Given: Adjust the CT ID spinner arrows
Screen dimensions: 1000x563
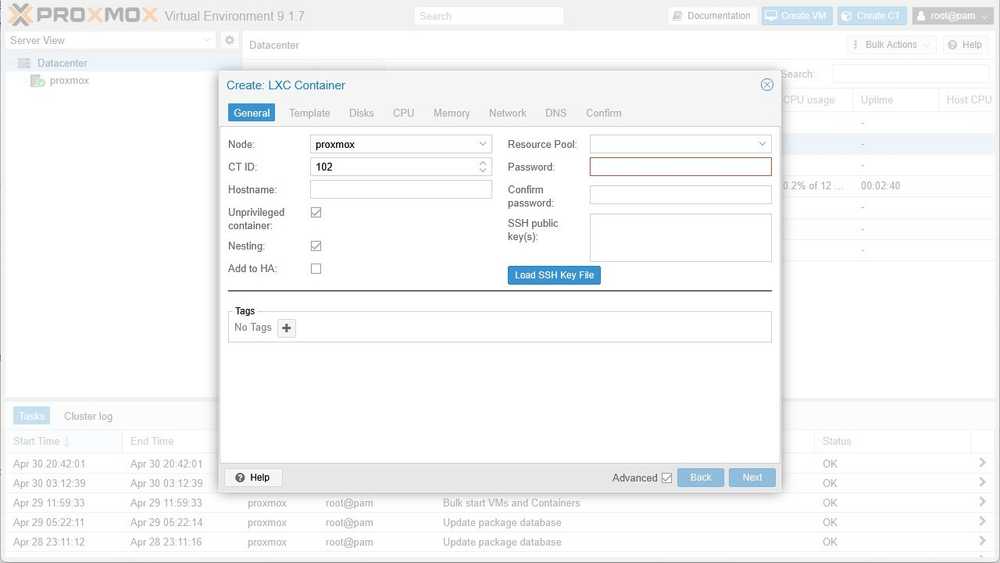Looking at the screenshot, I should click(x=483, y=167).
